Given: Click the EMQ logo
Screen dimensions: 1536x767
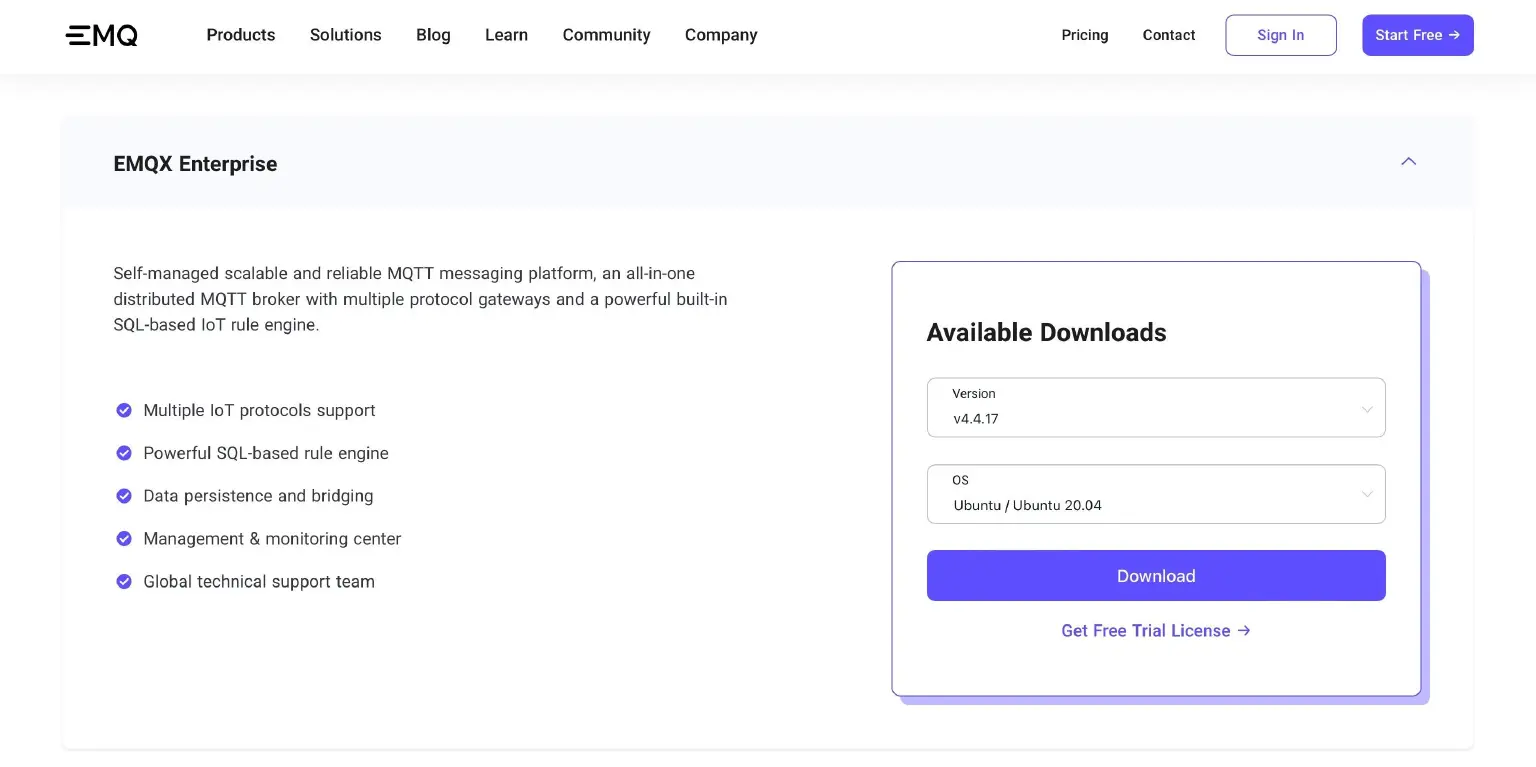Looking at the screenshot, I should 101,35.
